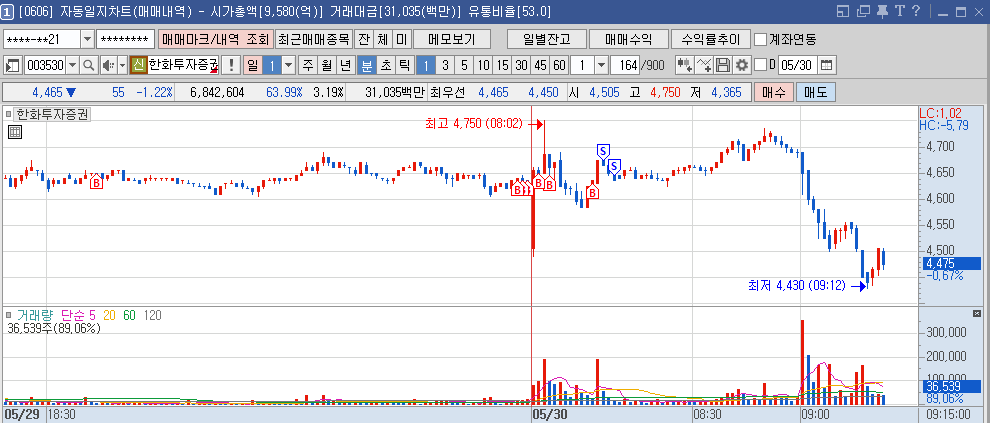Image resolution: width=990 pixels, height=423 pixels.
Task: Expand the account number dropdown
Action: (87, 39)
